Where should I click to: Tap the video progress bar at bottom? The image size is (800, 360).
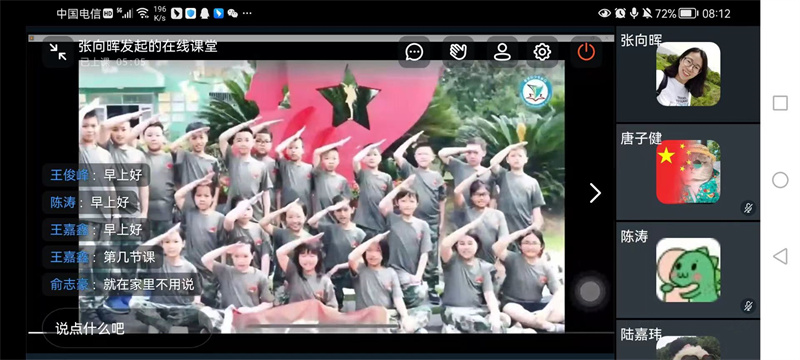pyautogui.click(x=321, y=333)
